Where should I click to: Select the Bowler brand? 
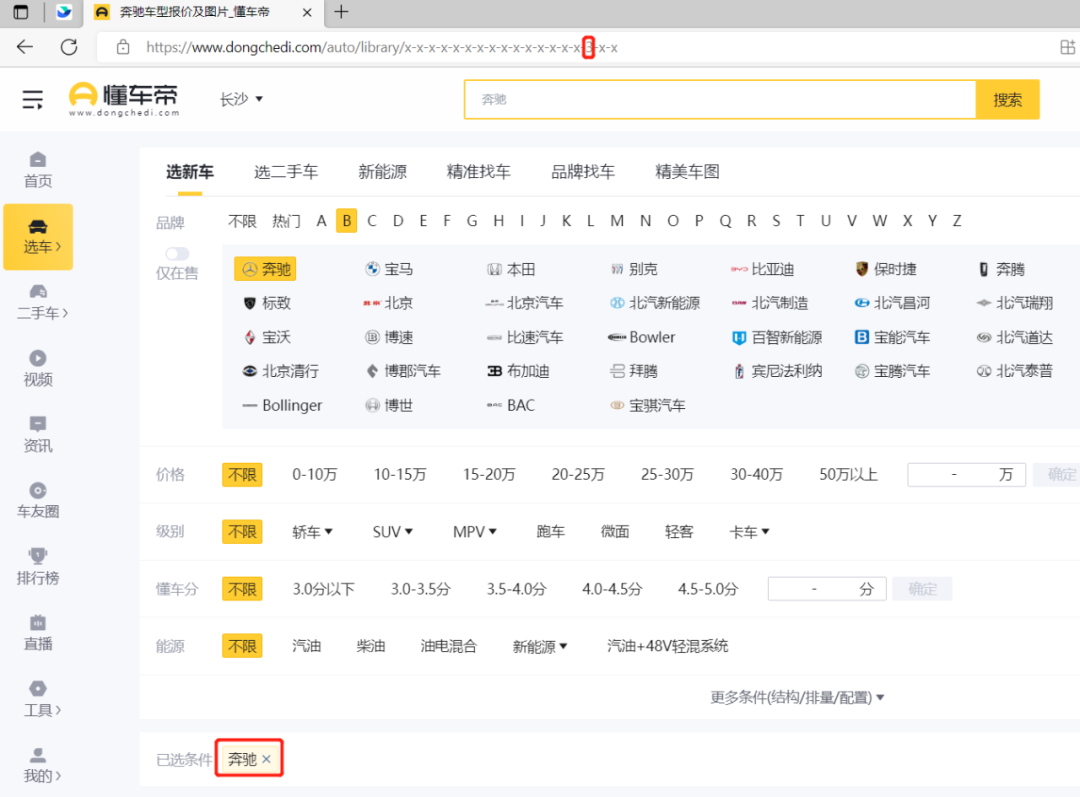(x=641, y=338)
